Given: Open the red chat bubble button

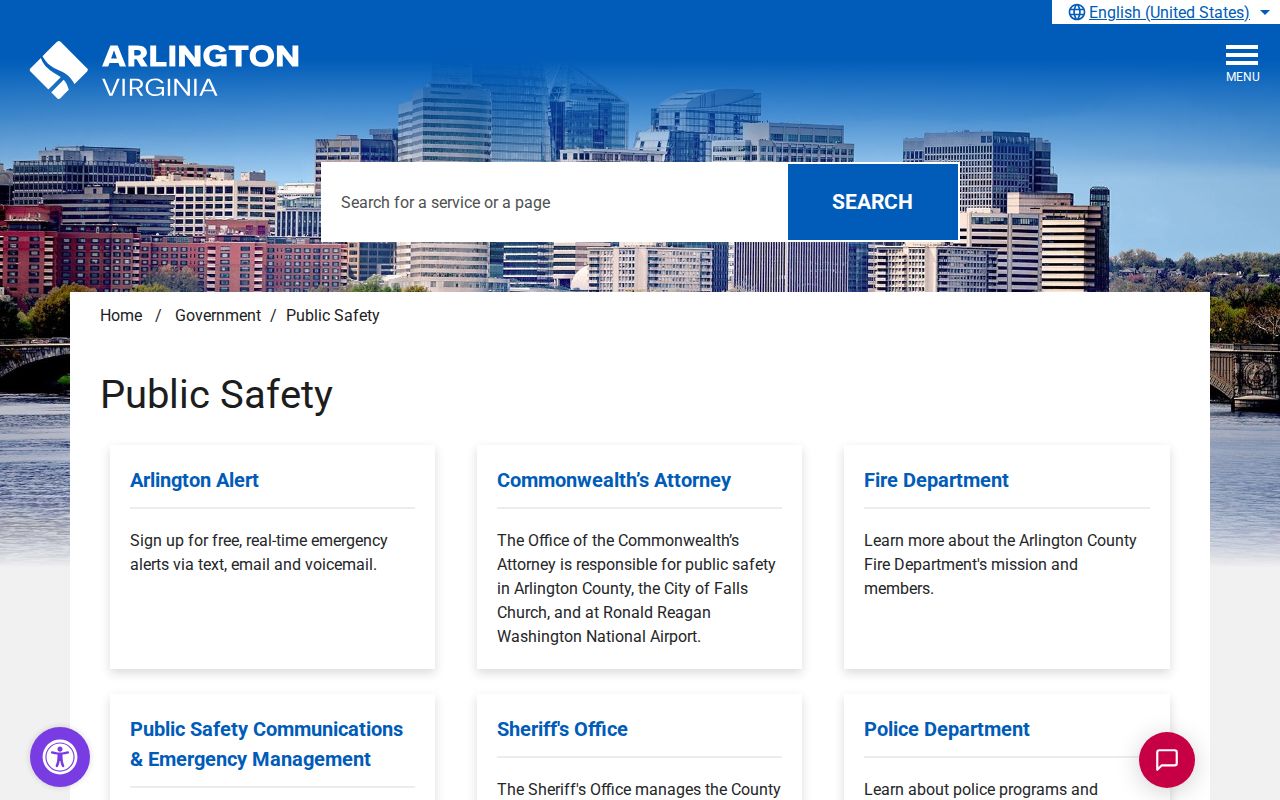Looking at the screenshot, I should 1167,760.
